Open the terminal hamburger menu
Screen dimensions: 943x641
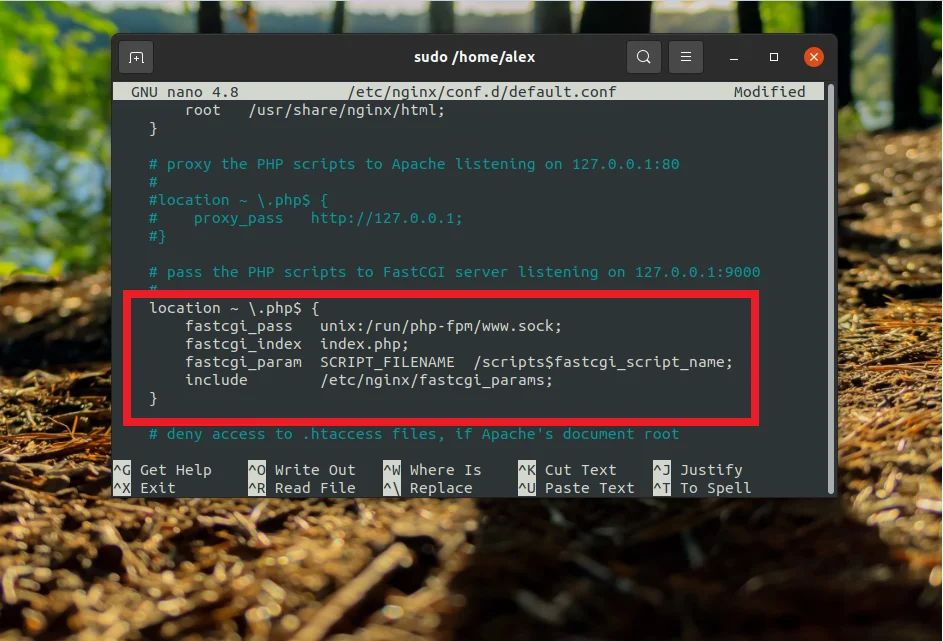click(686, 57)
